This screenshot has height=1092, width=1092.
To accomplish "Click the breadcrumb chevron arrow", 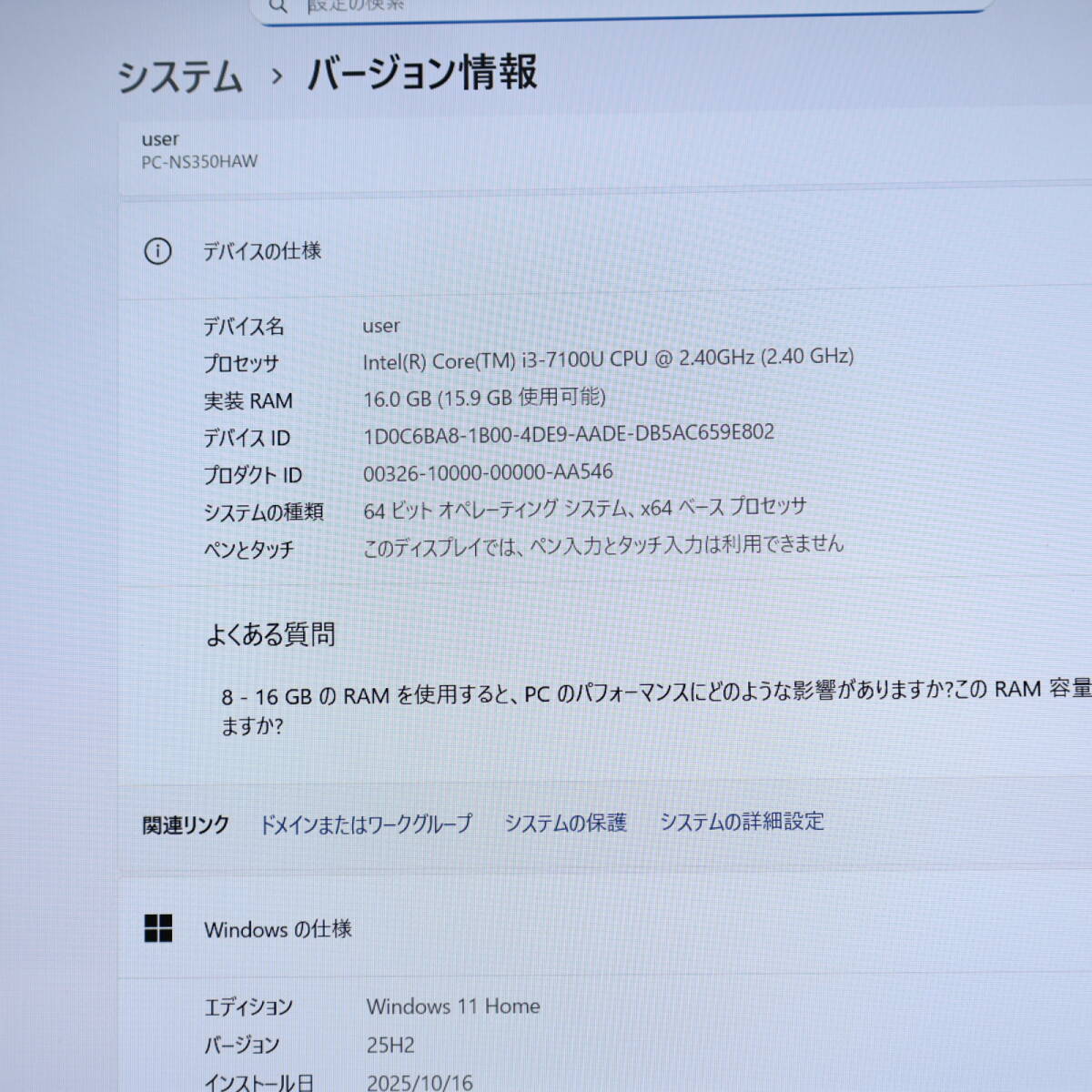I will [277, 76].
